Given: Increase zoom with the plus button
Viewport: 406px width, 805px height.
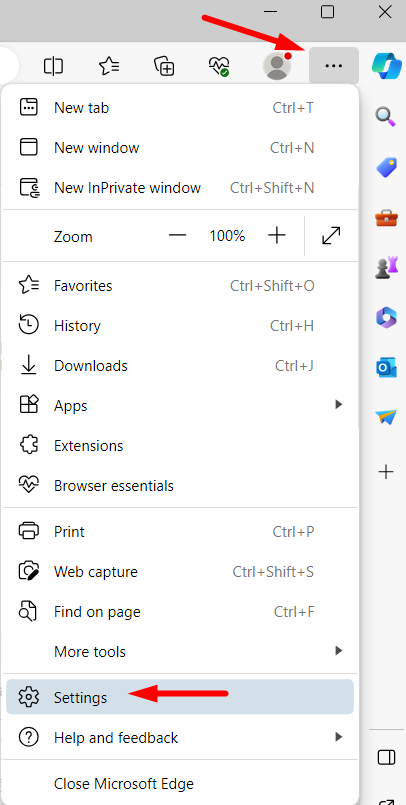Looking at the screenshot, I should click(x=277, y=236).
